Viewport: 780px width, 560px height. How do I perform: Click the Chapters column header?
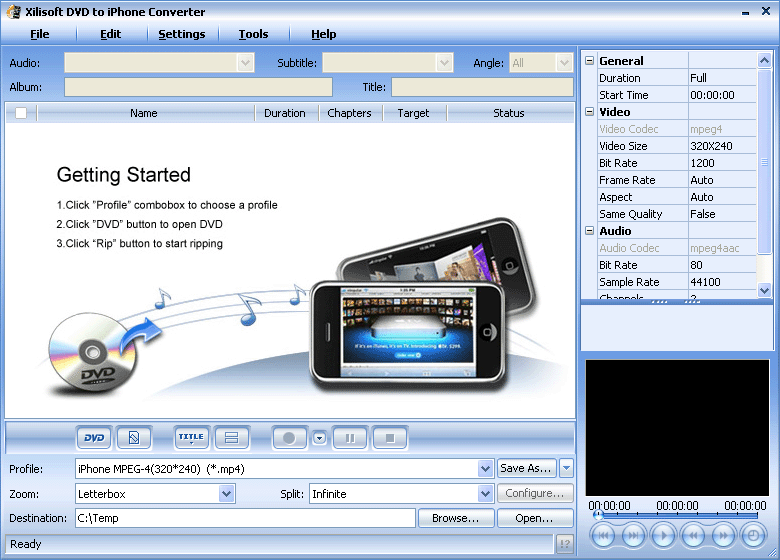tap(349, 113)
